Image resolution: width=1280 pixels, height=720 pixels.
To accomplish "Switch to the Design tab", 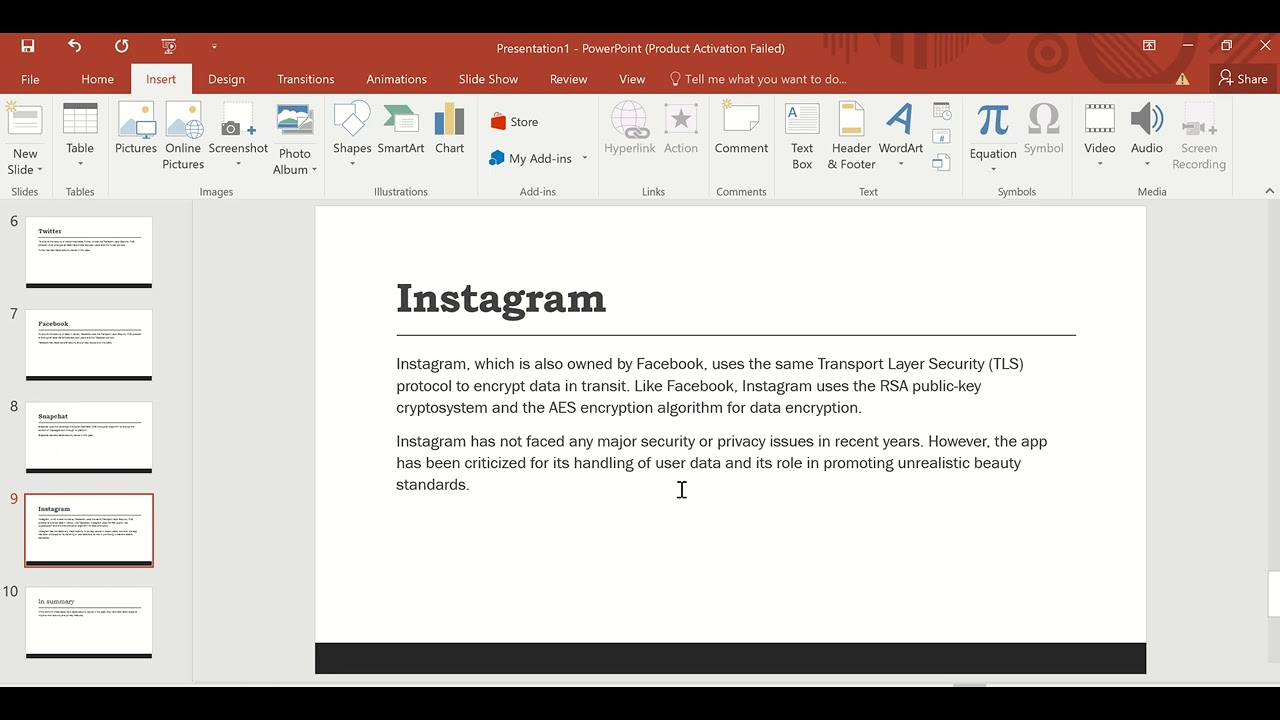I will click(226, 79).
